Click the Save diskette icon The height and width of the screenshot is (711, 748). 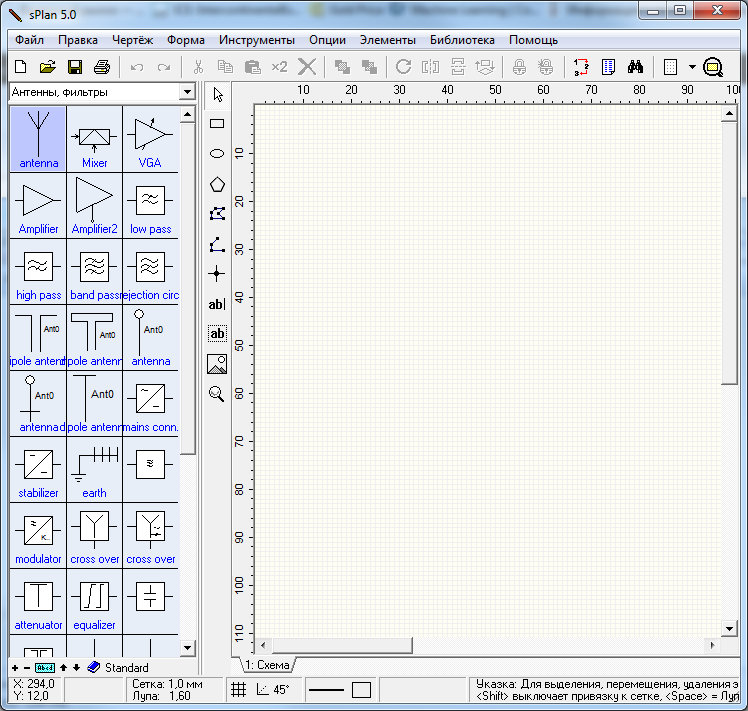pos(74,67)
